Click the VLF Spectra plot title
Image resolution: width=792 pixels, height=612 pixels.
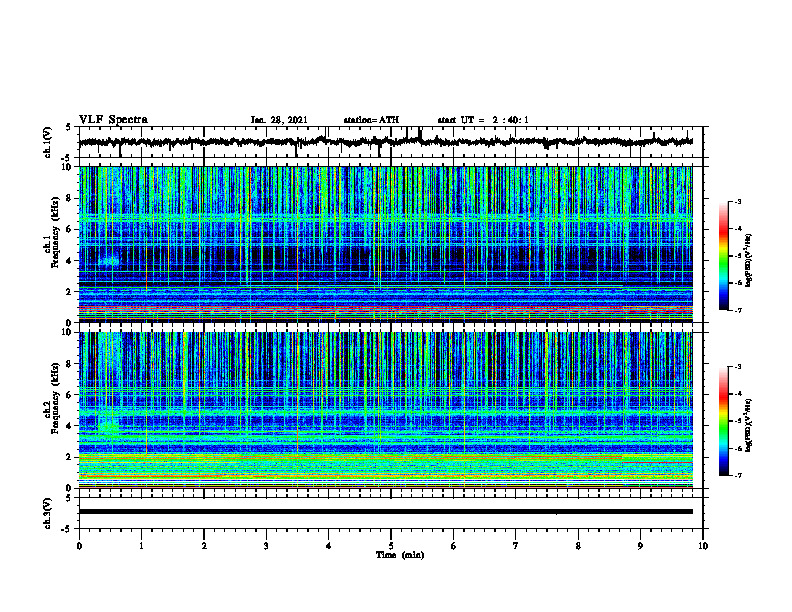(113, 120)
